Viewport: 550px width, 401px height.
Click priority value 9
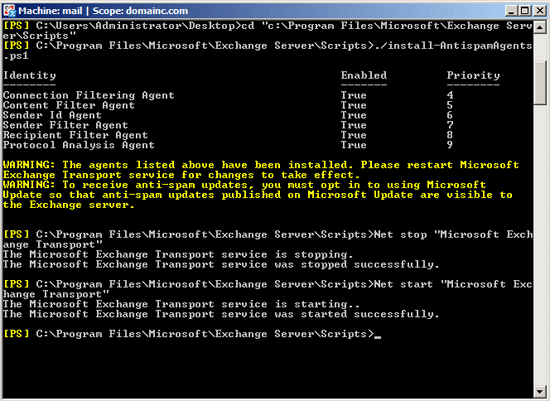pyautogui.click(x=450, y=145)
